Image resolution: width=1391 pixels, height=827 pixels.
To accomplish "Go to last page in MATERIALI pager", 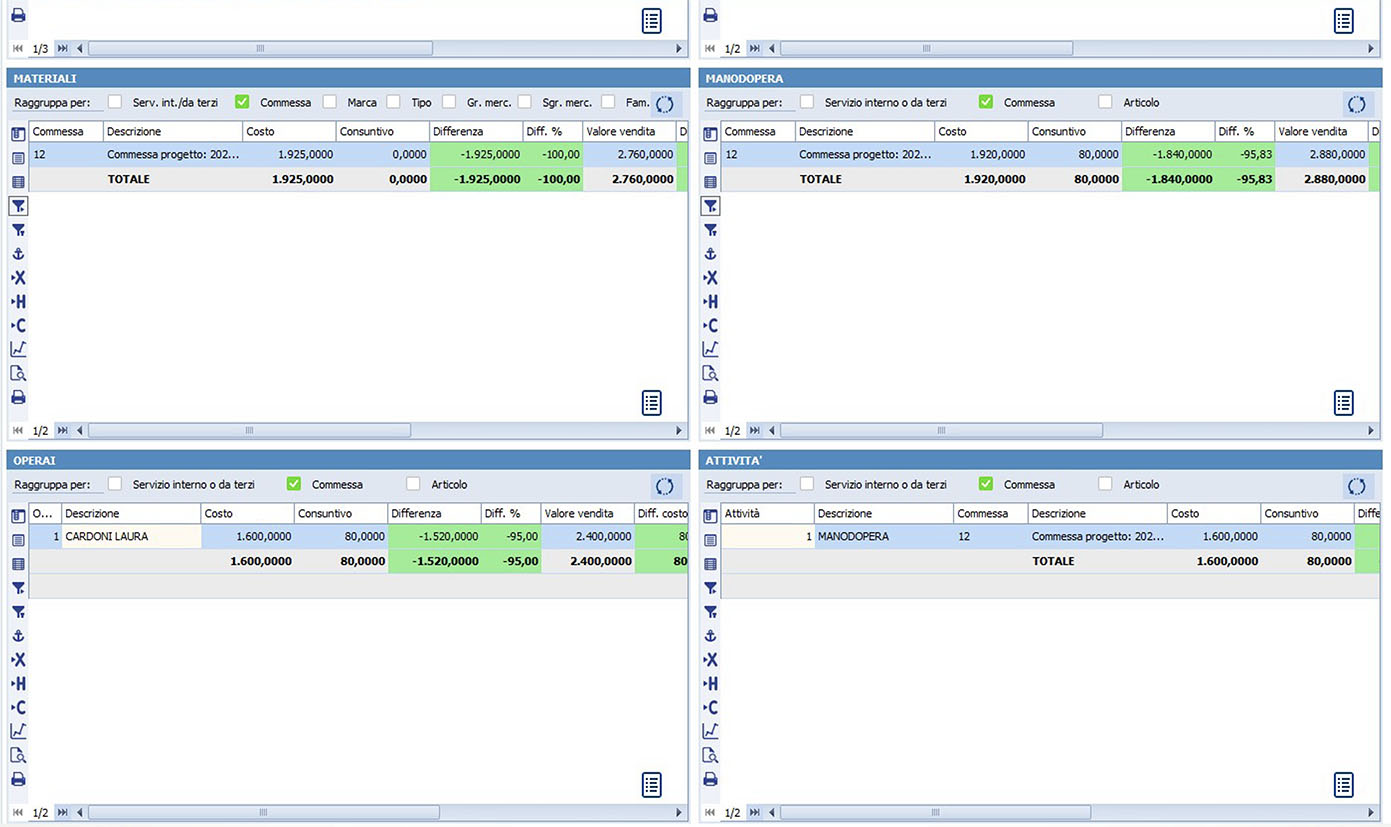I will 62,431.
